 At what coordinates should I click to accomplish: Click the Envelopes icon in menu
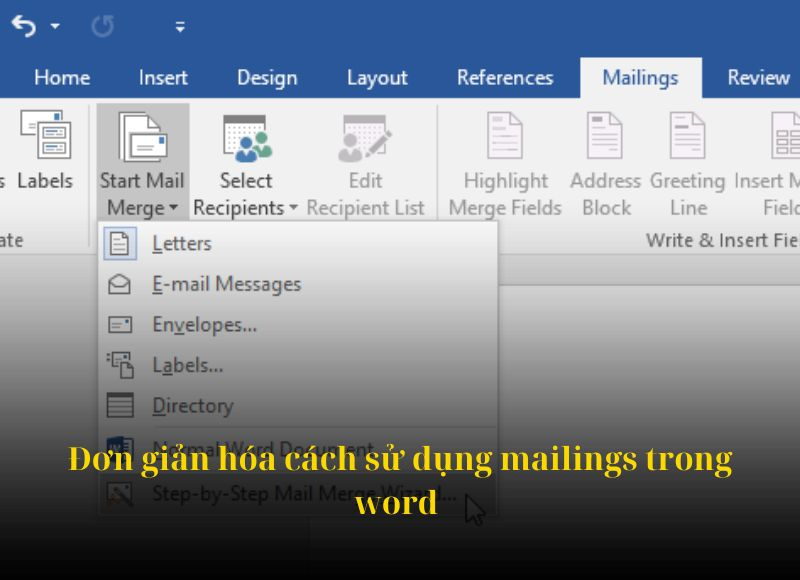point(120,324)
